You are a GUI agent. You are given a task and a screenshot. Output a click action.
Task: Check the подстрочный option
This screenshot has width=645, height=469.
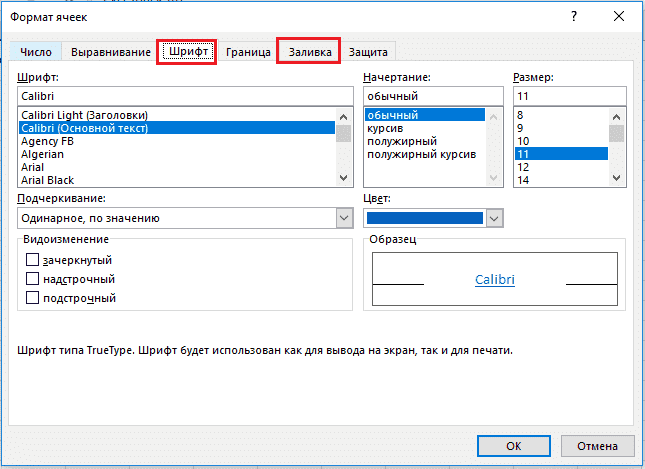(33, 298)
